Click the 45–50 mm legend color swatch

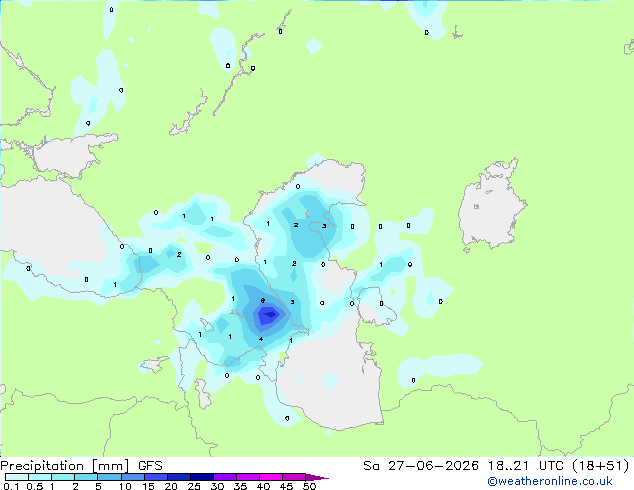coord(294,477)
